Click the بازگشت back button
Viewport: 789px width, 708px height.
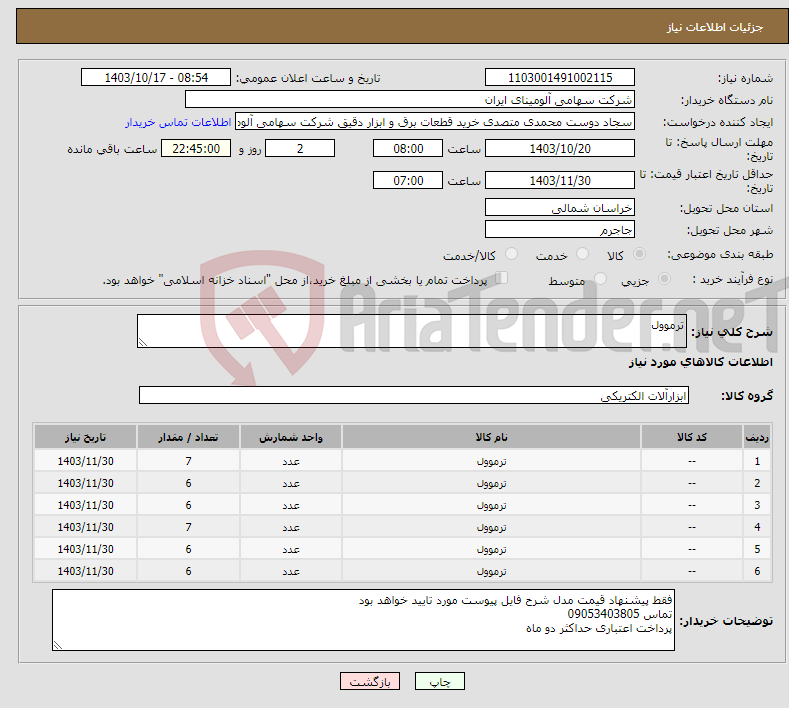[x=370, y=681]
